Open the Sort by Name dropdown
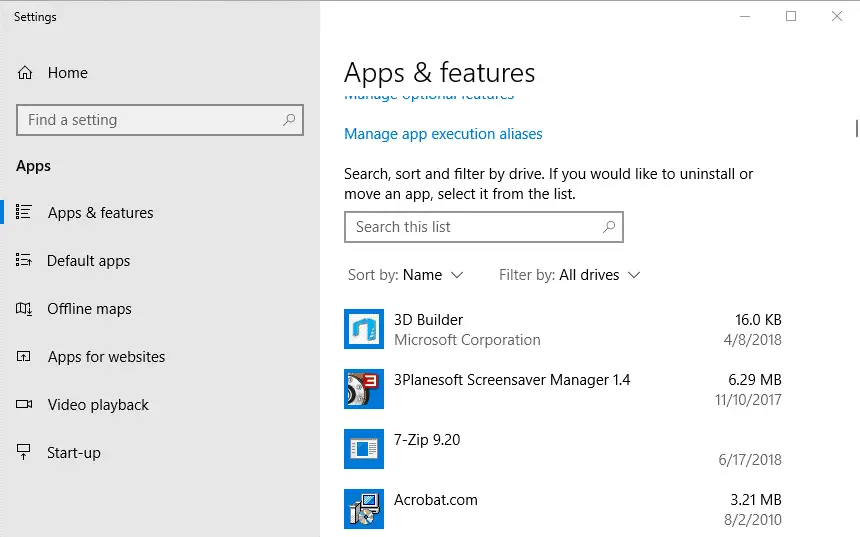This screenshot has width=860, height=537. click(x=406, y=275)
